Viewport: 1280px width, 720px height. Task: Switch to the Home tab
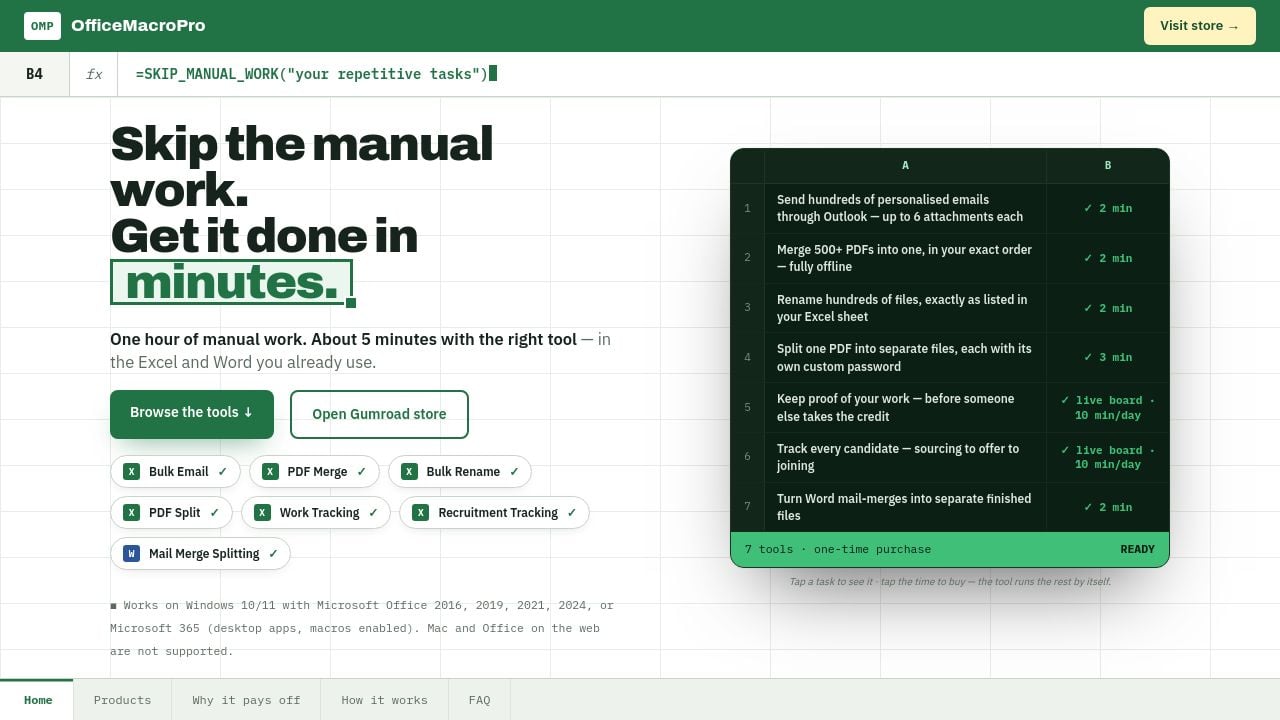37,700
